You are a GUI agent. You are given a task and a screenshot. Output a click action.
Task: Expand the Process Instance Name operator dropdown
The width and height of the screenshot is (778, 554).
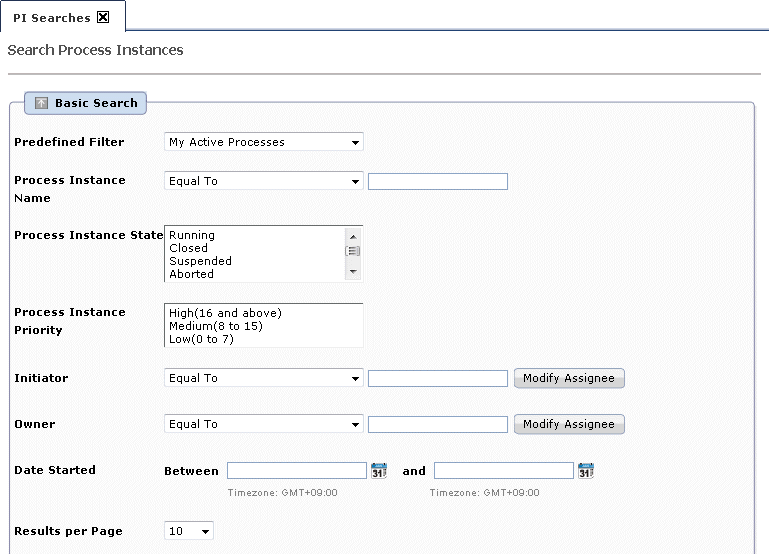(x=263, y=181)
